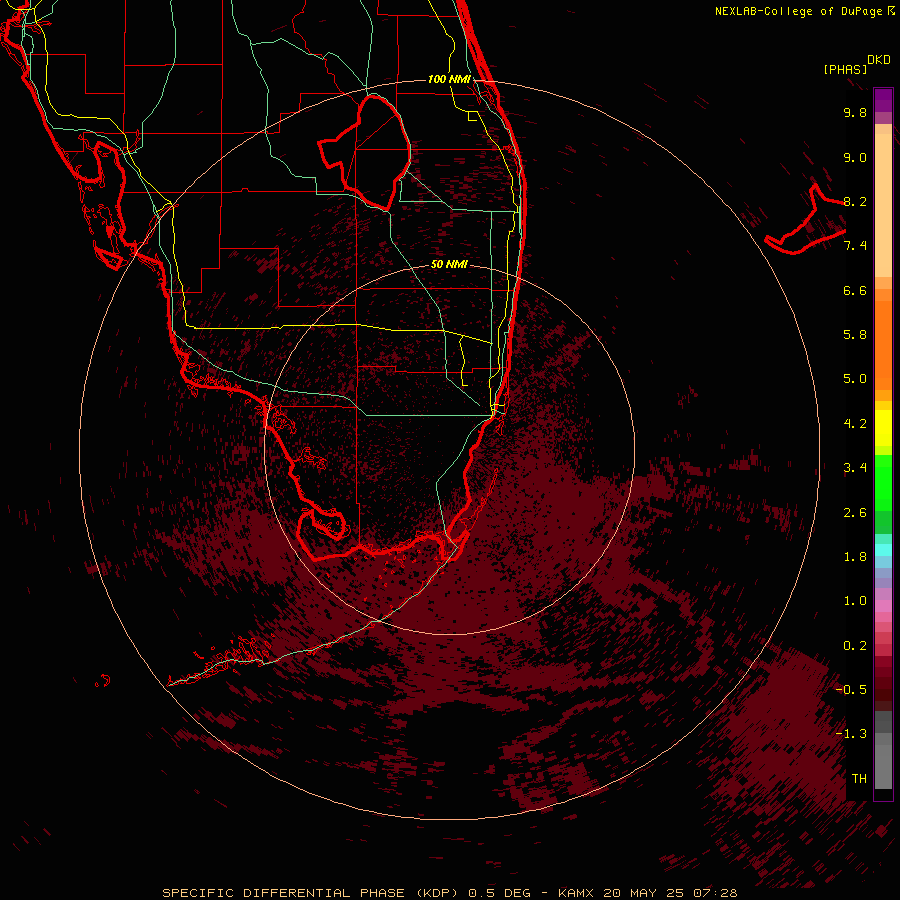Viewport: 900px width, 900px height.
Task: Click the -0.5 scale value
Action: [x=851, y=690]
